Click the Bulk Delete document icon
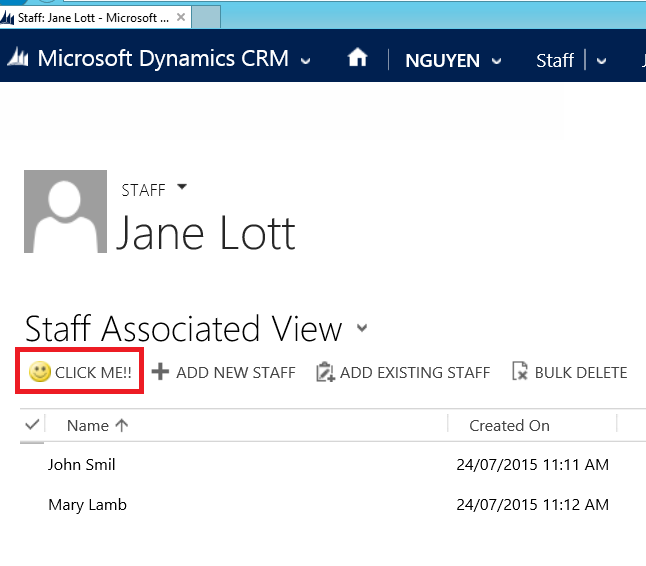 pyautogui.click(x=519, y=373)
